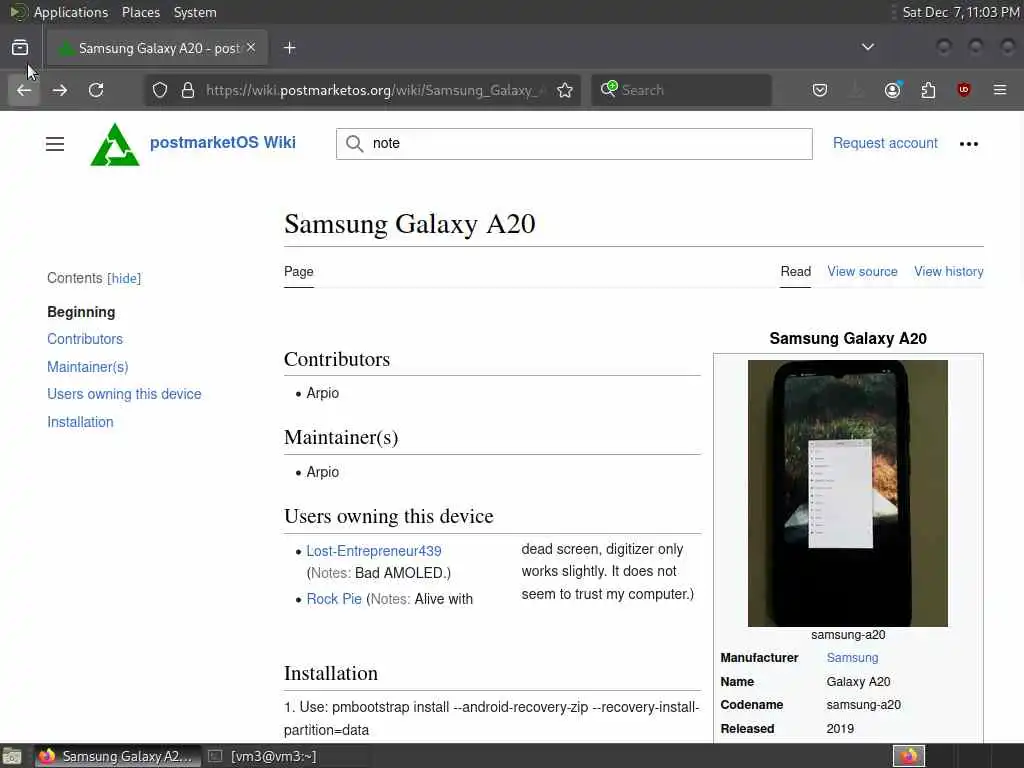The height and width of the screenshot is (768, 1024).
Task: Open the Firefox account icon
Action: 893,90
